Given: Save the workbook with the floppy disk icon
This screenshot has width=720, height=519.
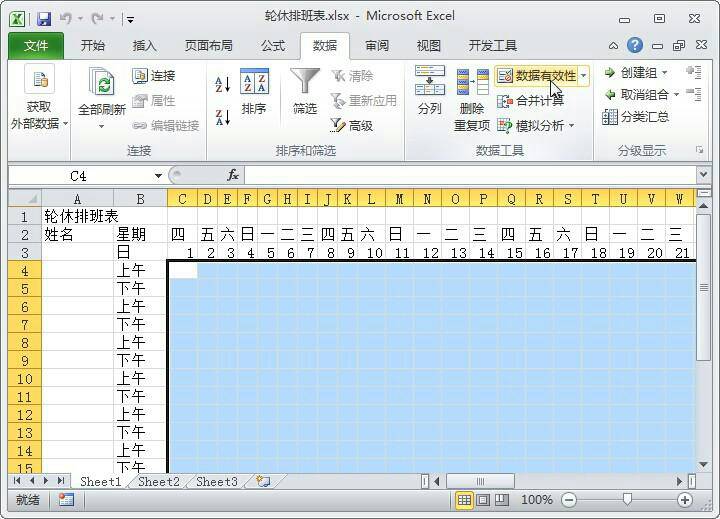Looking at the screenshot, I should tap(44, 19).
